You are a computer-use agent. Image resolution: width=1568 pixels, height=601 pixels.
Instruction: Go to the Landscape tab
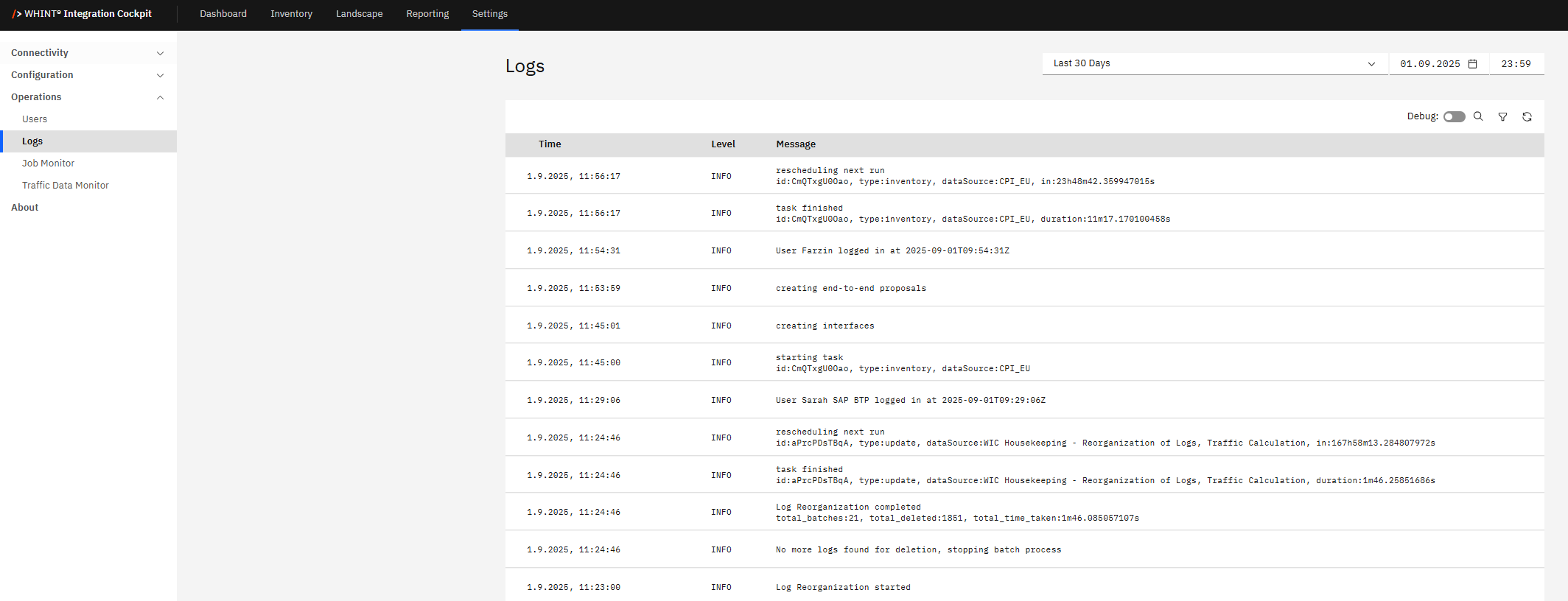359,14
